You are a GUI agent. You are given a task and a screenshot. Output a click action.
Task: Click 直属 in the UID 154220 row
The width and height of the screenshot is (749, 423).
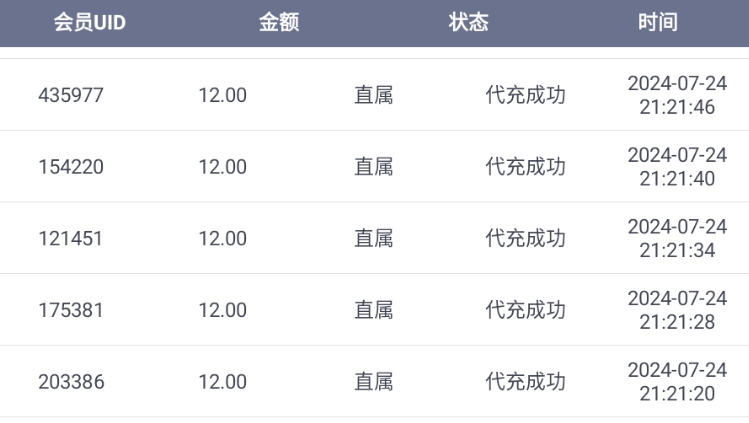tap(374, 167)
